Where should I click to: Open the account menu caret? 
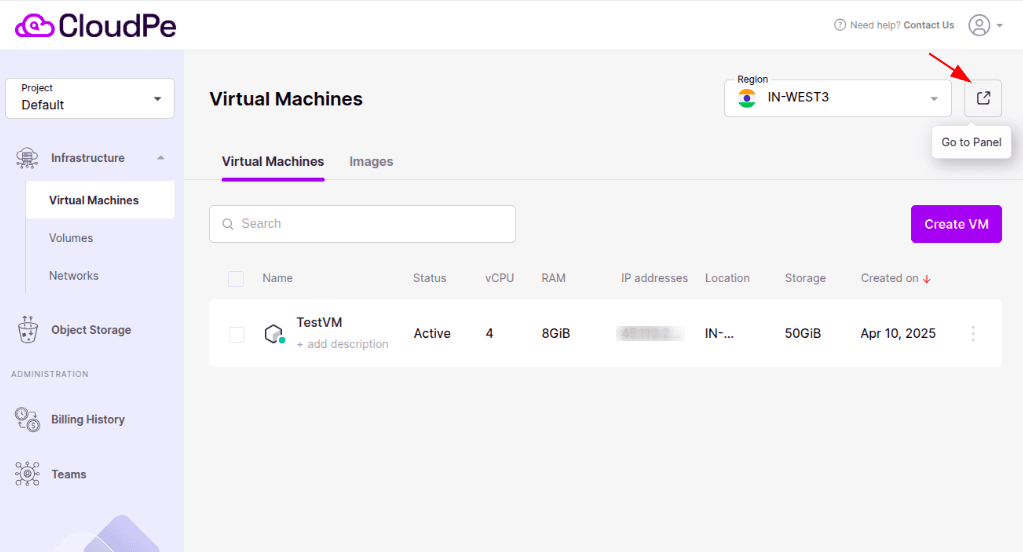(x=1000, y=25)
